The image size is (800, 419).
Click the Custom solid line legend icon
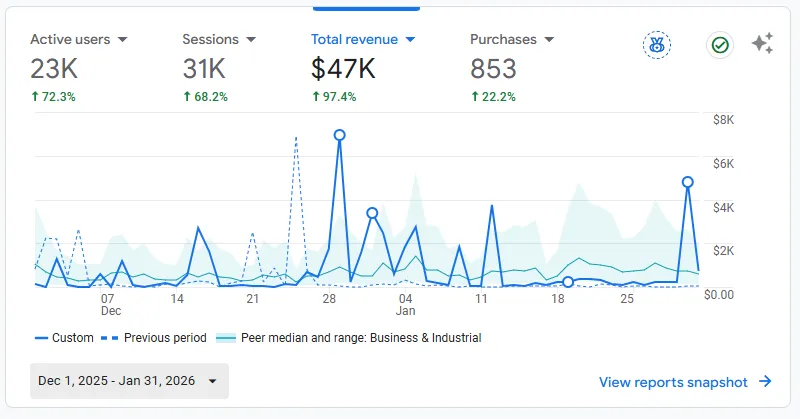tap(41, 338)
